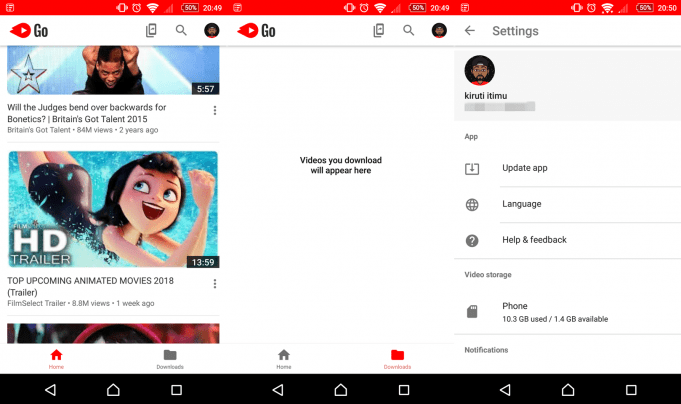Open YouTube Go logo on Downloads screen
681x404 pixels.
coord(256,30)
